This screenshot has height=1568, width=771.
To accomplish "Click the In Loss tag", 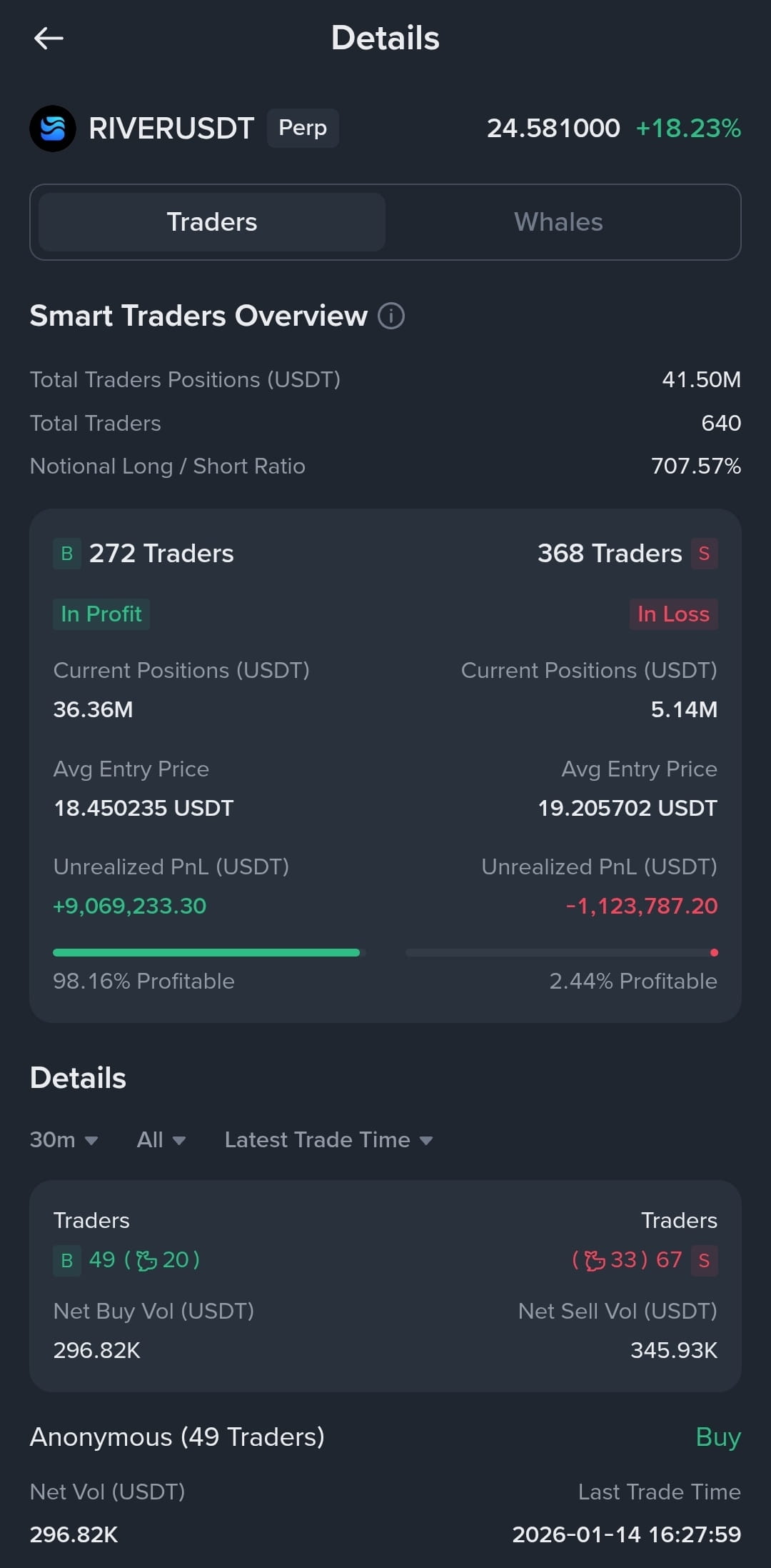I will [673, 614].
